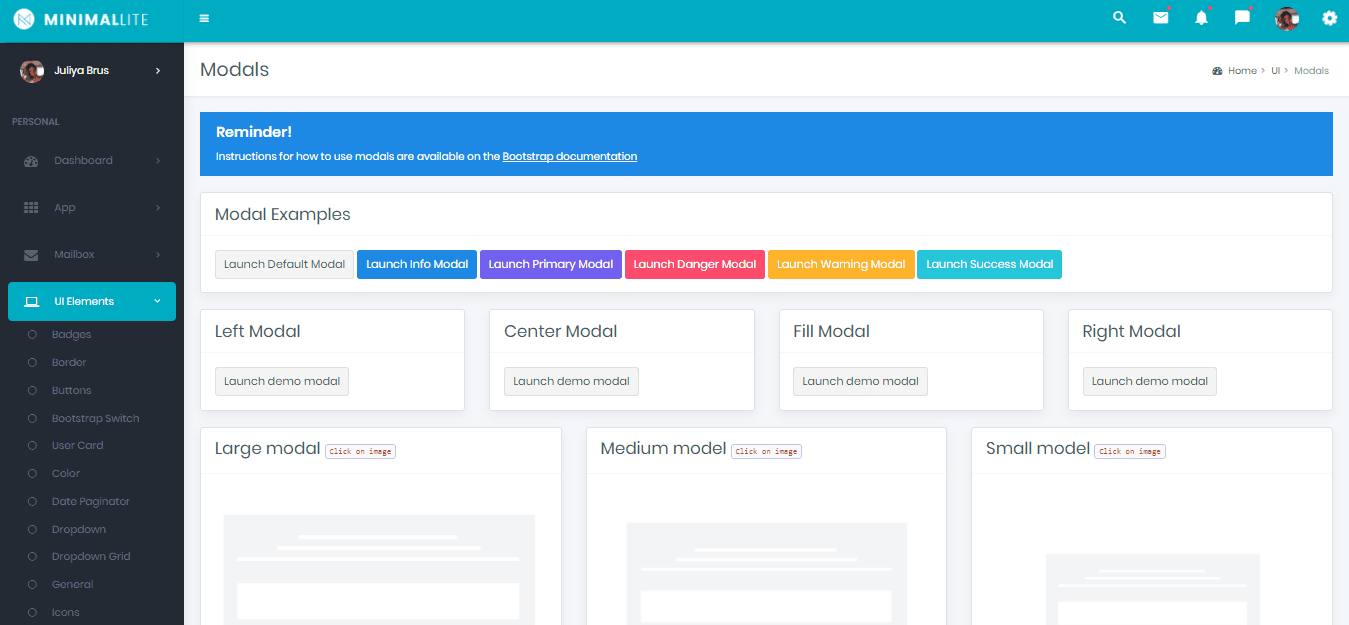Launch demo modal under Left Modal
This screenshot has width=1349, height=625.
click(x=282, y=381)
